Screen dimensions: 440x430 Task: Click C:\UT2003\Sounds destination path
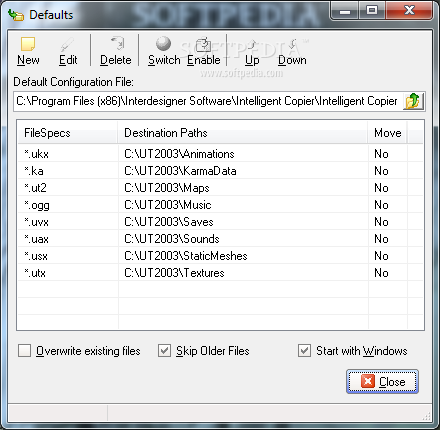172,239
